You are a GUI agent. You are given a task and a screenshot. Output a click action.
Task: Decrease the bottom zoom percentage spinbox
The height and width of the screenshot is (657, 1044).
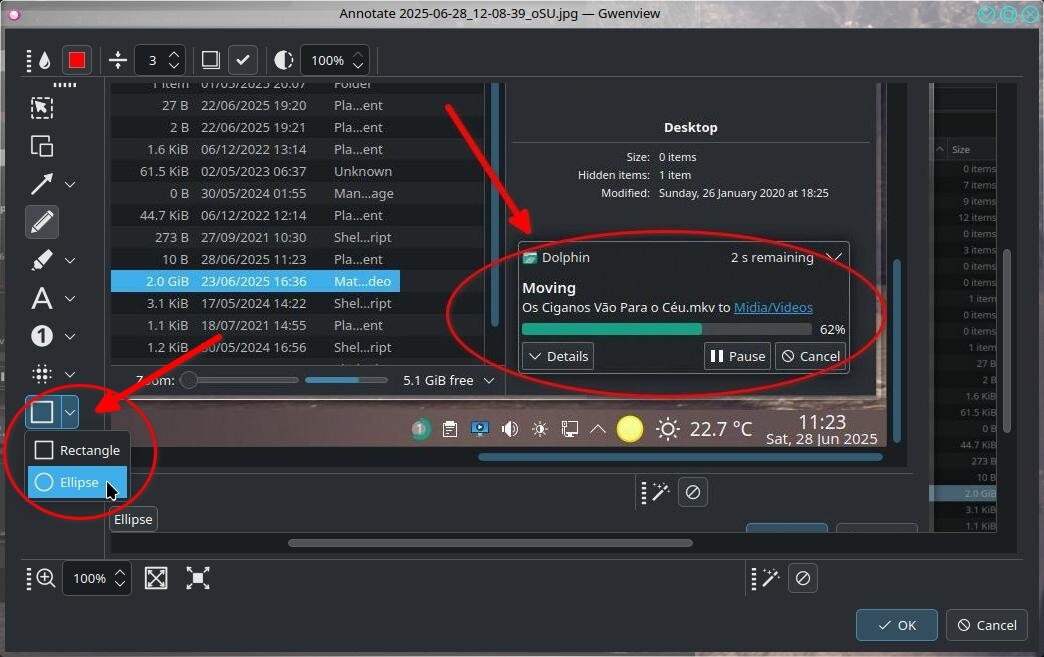tap(120, 584)
